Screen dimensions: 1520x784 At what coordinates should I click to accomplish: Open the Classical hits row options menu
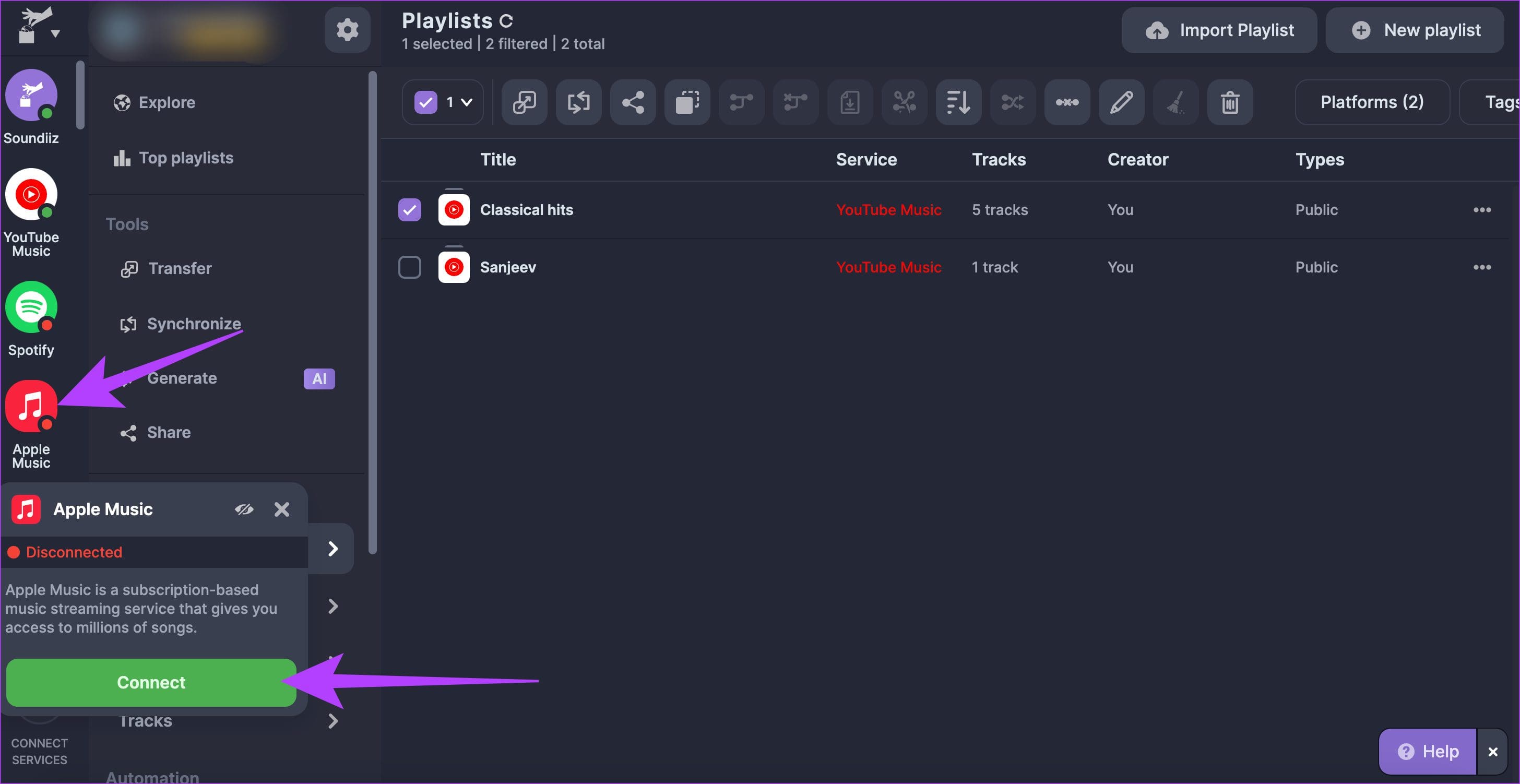[1482, 210]
